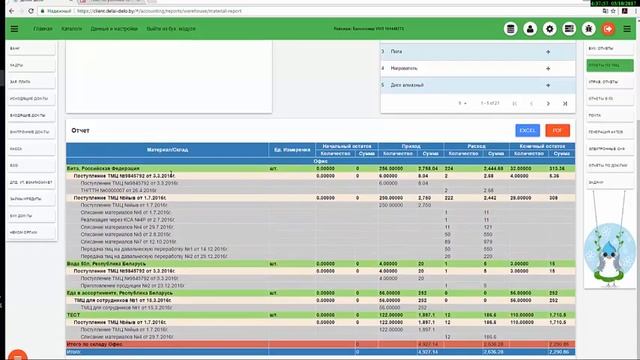640x360 pixels.
Task: Go to next page of materials list
Action: point(548,104)
